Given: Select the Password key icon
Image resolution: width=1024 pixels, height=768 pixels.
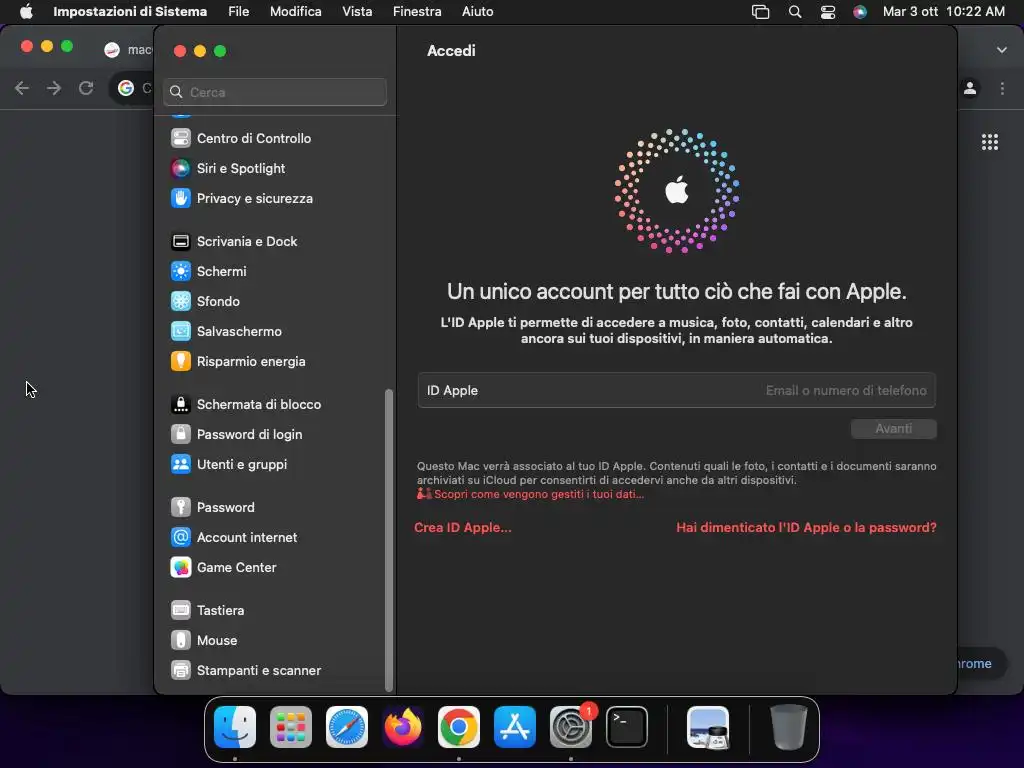Looking at the screenshot, I should (181, 507).
